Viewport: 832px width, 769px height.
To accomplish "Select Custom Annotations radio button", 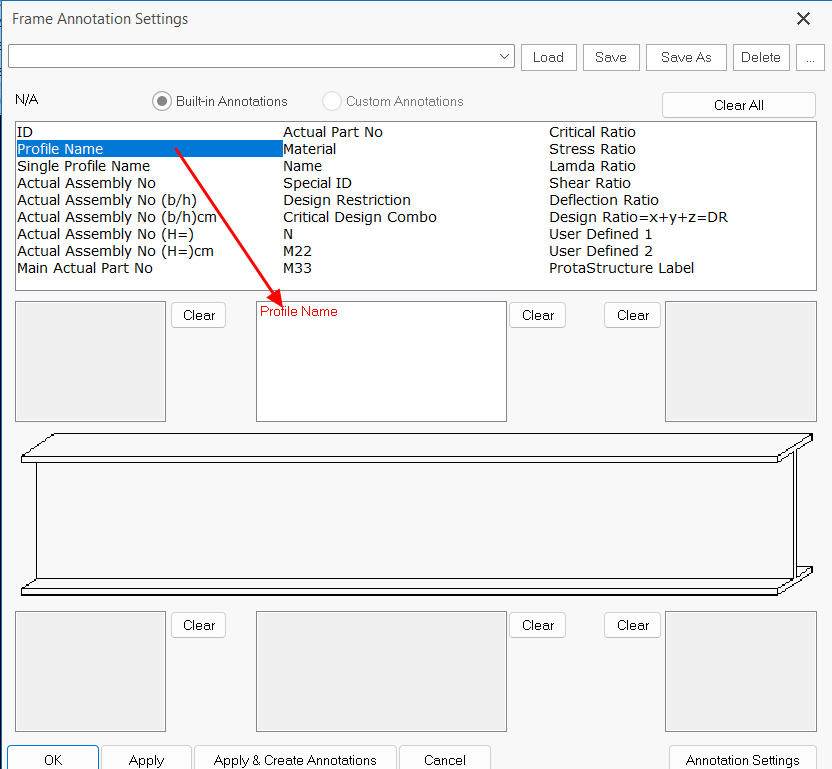I will 332,101.
